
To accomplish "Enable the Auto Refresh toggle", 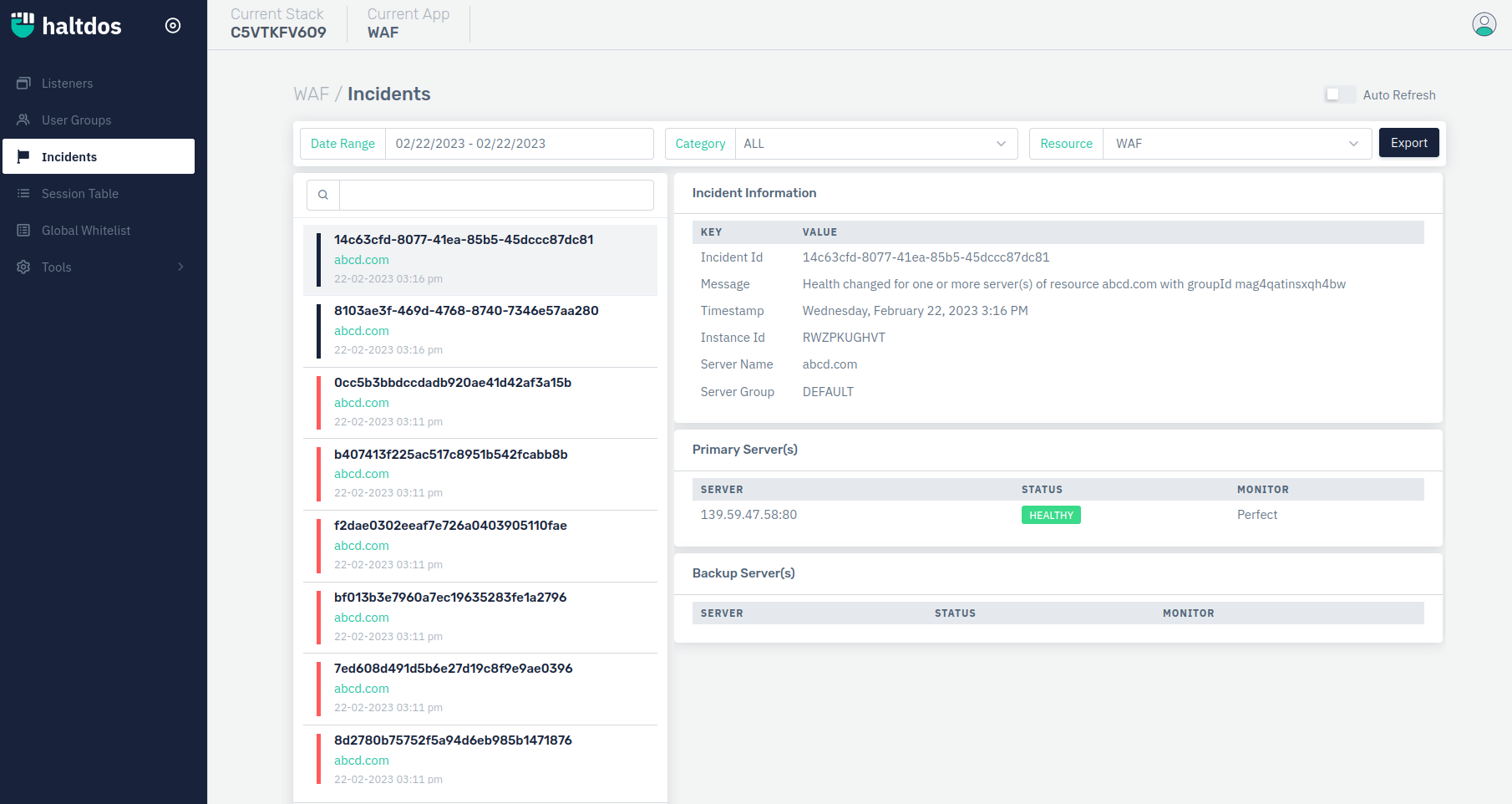I will pyautogui.click(x=1340, y=94).
